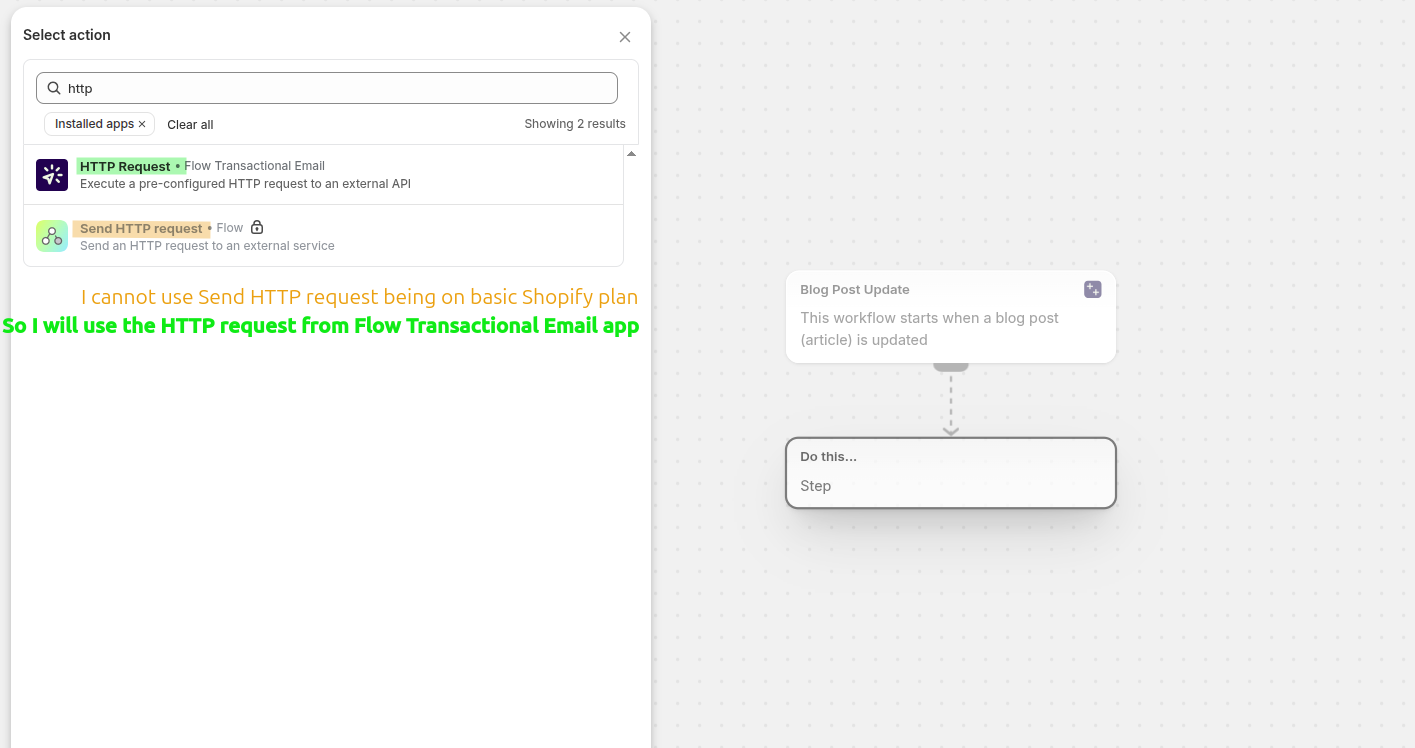Click the results list scroll-up arrow
The image size is (1415, 748).
coord(632,154)
